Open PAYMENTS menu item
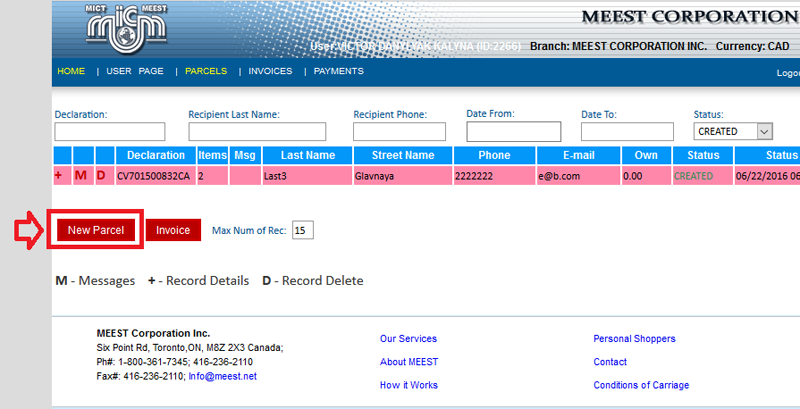Image resolution: width=800 pixels, height=409 pixels. pyautogui.click(x=339, y=71)
